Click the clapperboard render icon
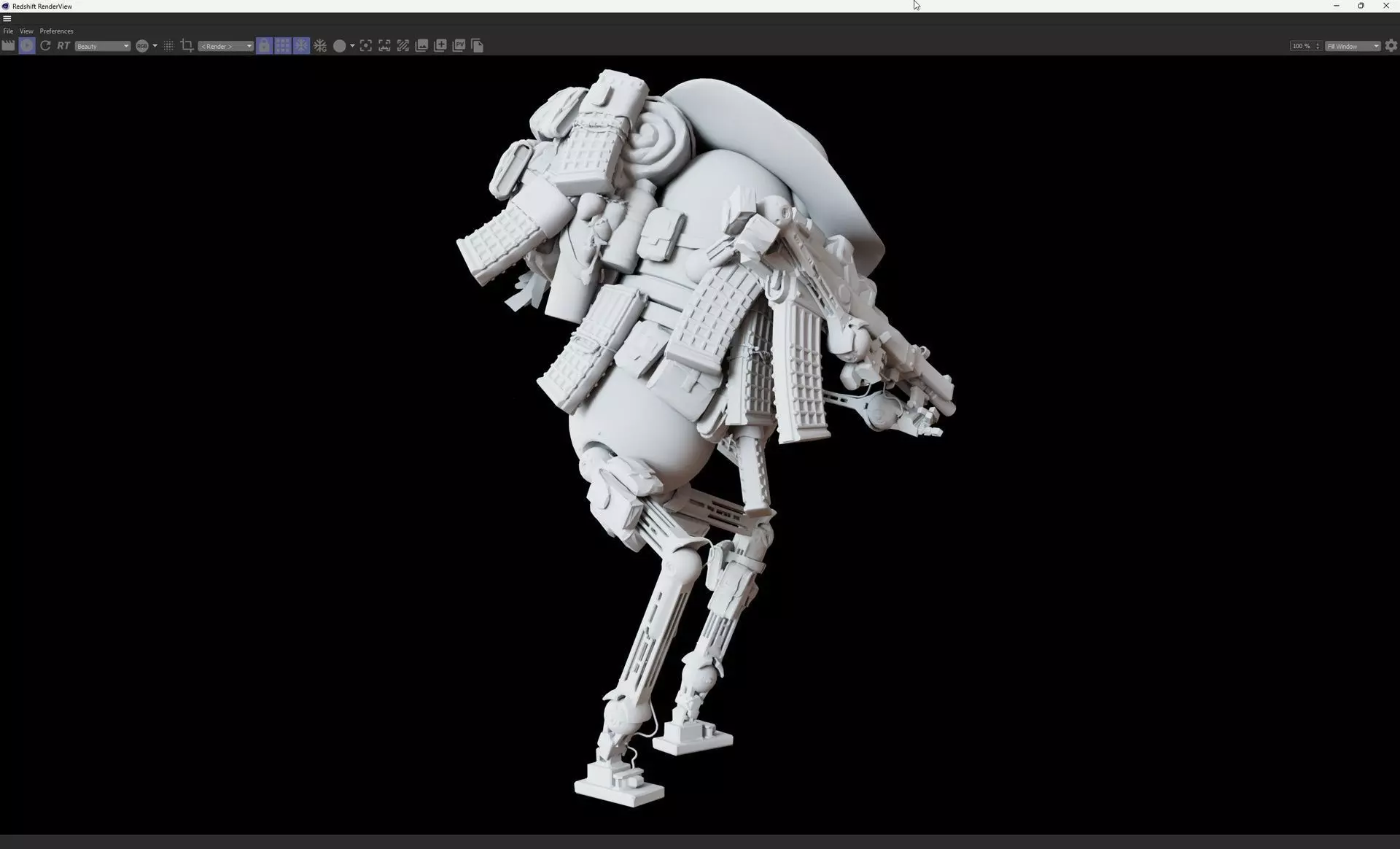 pos(8,46)
